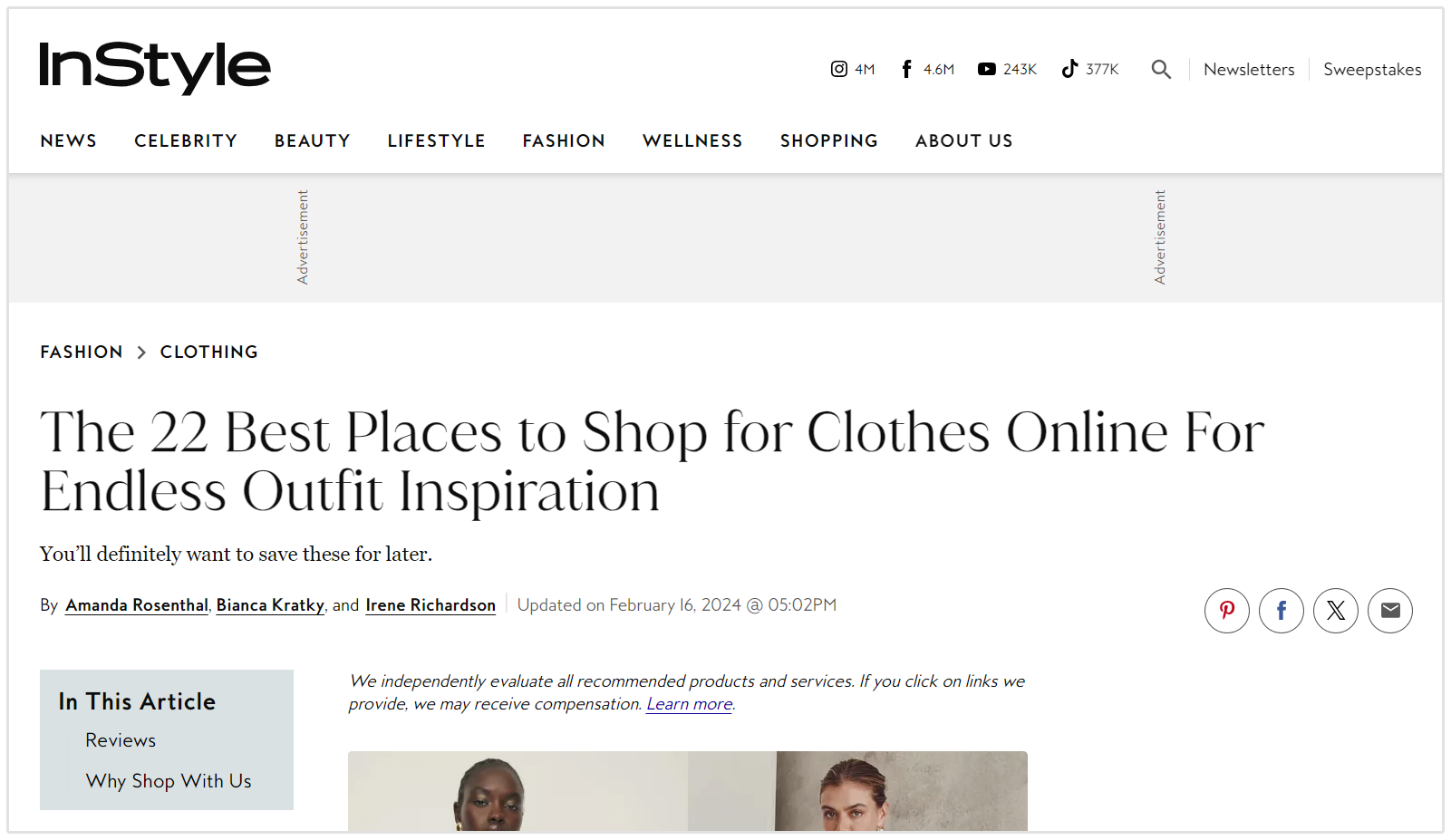The width and height of the screenshot is (1451, 840).
Task: Click the search magnifying glass icon
Action: coord(1161,69)
